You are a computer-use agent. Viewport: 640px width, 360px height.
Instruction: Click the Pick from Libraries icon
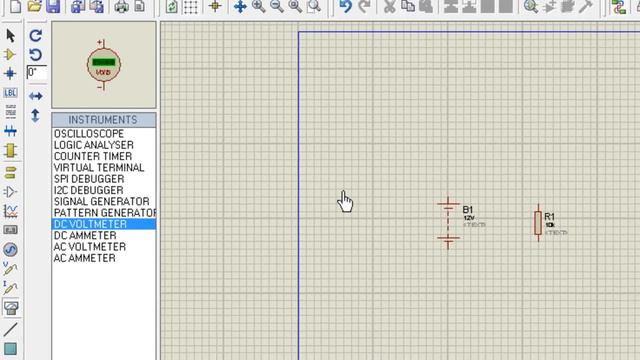[x=531, y=6]
